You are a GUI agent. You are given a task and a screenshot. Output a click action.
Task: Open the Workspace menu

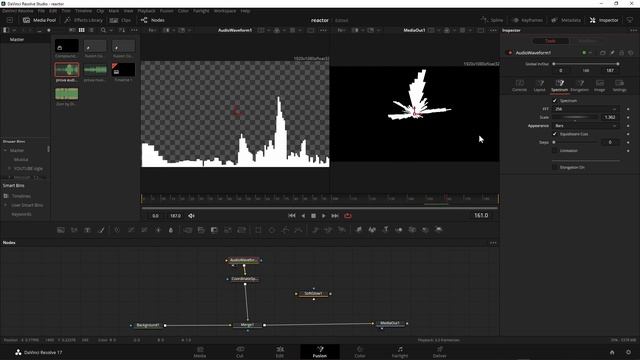tap(225, 11)
